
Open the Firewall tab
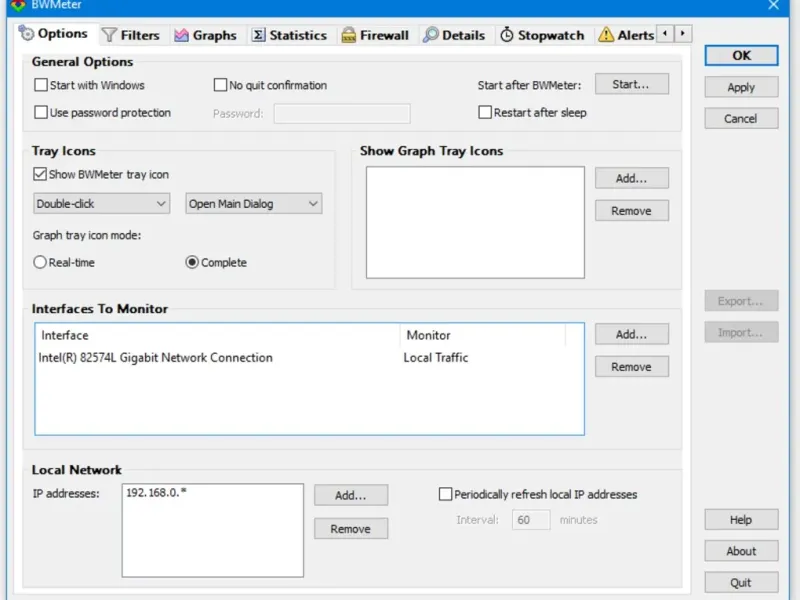pos(376,35)
